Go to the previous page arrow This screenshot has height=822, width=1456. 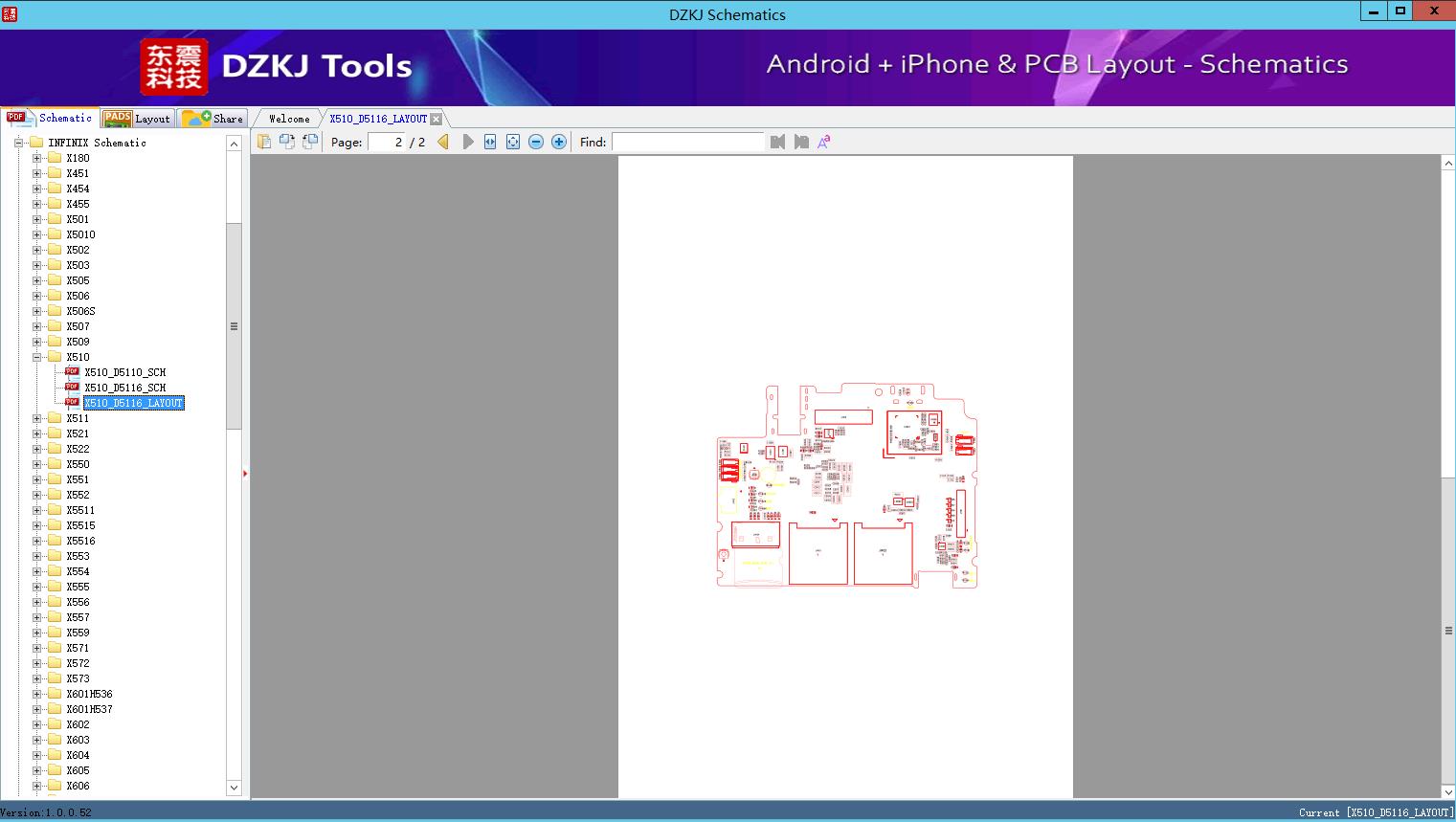[x=442, y=142]
